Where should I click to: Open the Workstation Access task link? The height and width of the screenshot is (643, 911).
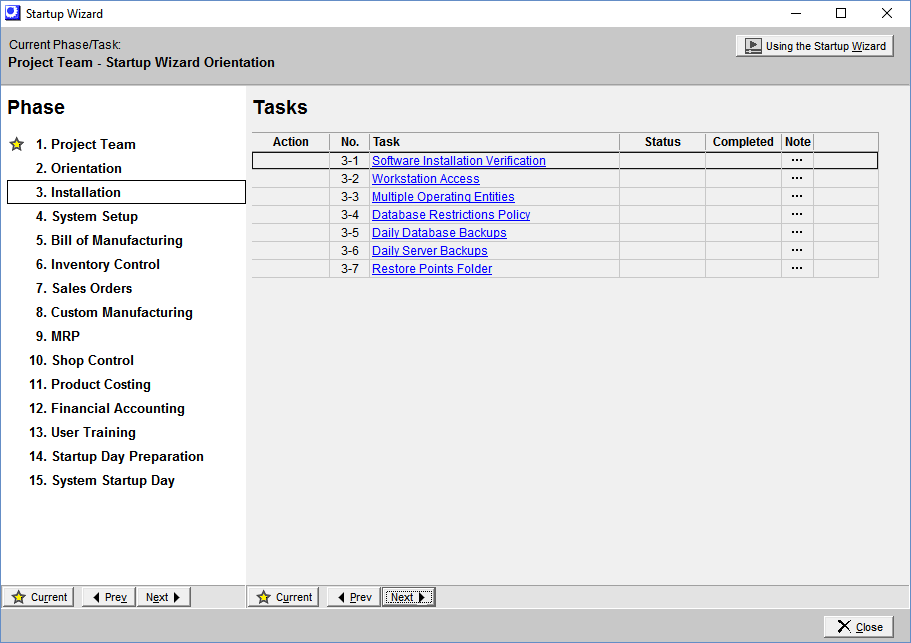point(425,178)
